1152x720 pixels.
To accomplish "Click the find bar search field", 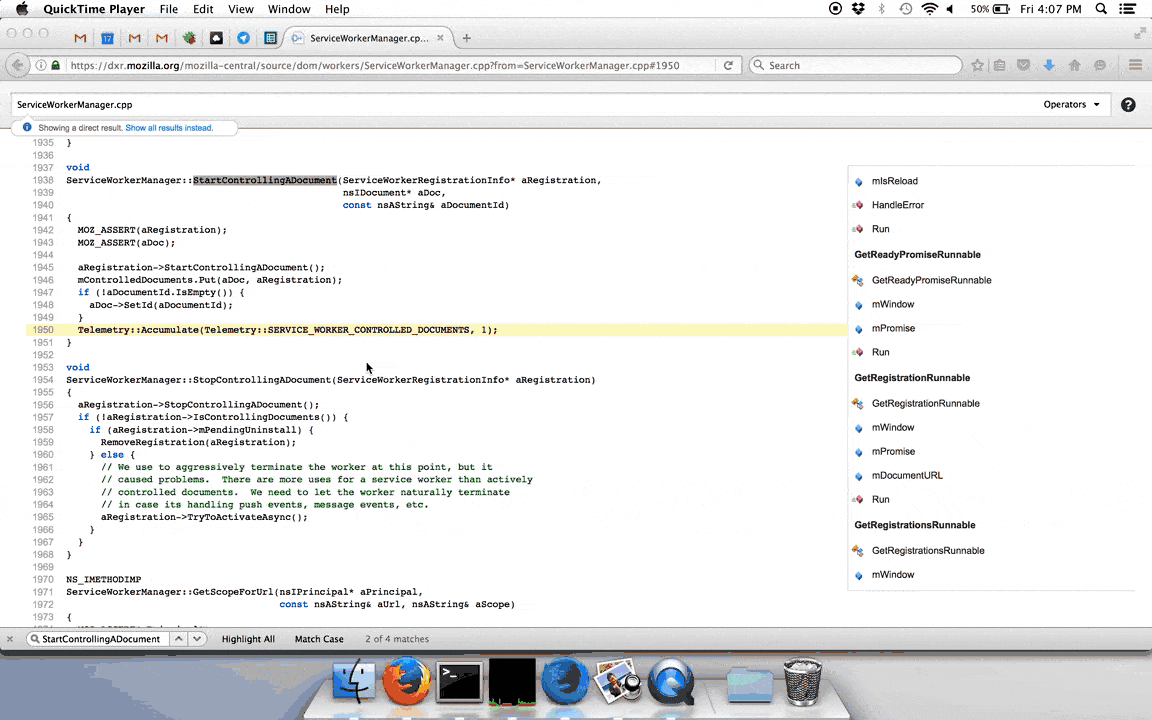I will [x=99, y=639].
